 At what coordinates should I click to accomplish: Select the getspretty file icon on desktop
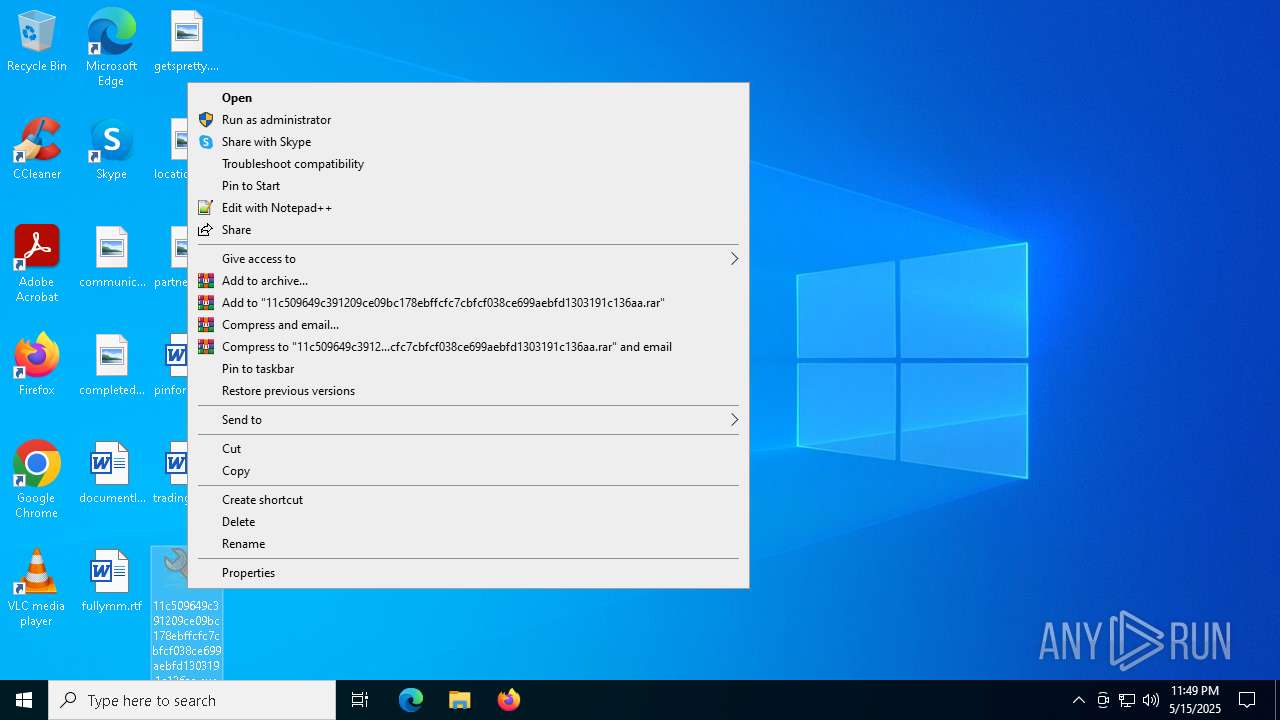click(186, 42)
